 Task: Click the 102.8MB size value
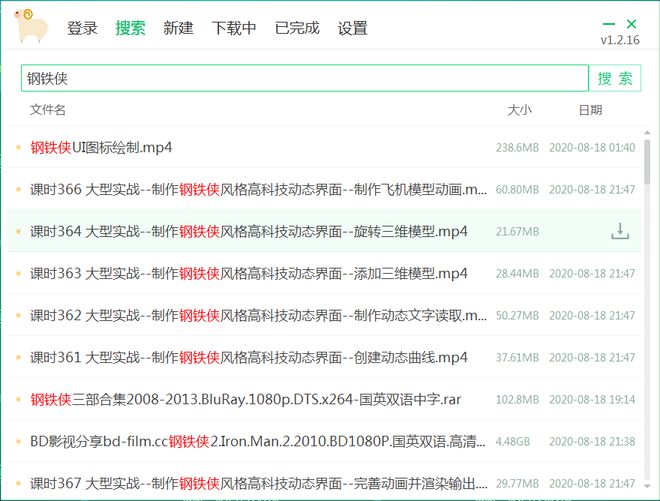click(x=517, y=400)
